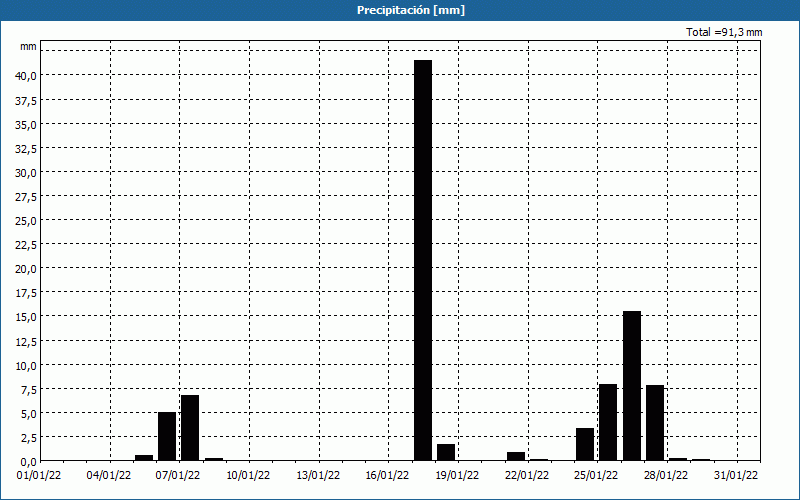Click the 22/01/22 date label
800x500 pixels.
[x=527, y=476]
